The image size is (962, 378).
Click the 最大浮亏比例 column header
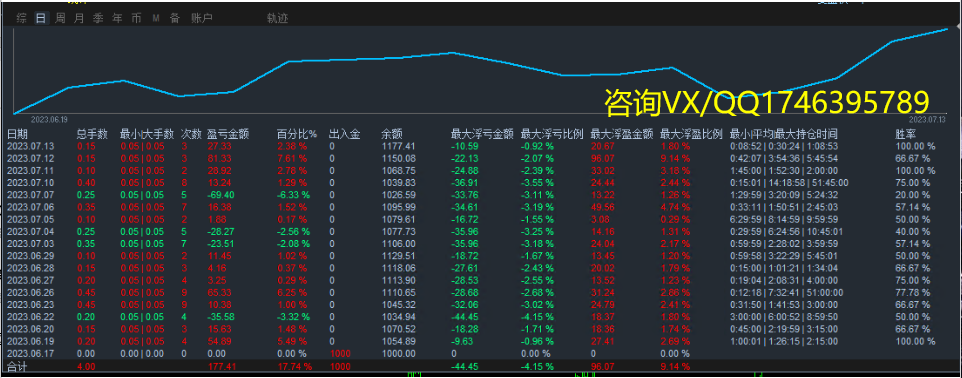[552, 134]
